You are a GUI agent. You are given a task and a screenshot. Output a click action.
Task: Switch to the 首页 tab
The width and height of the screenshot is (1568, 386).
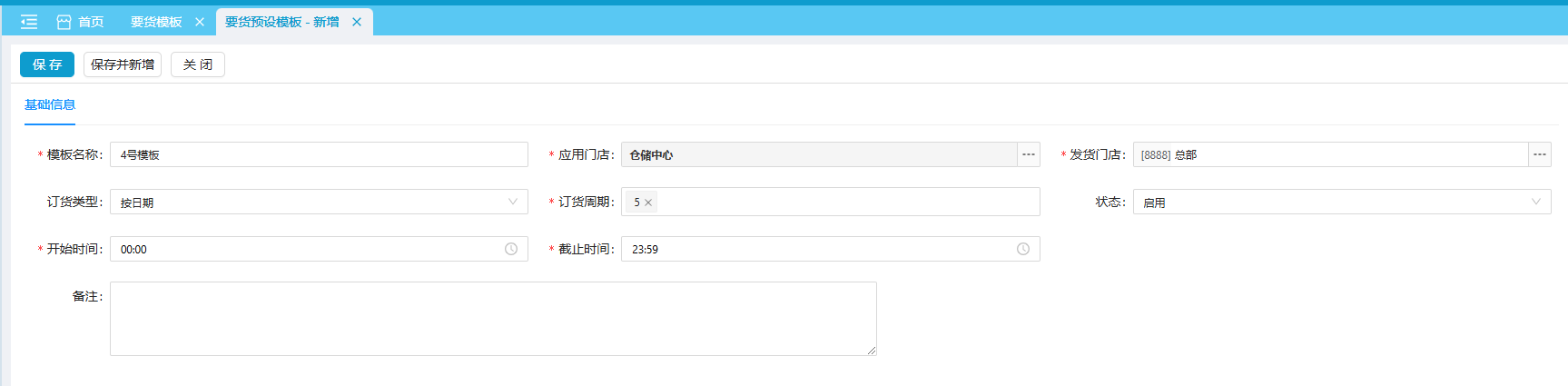point(90,22)
